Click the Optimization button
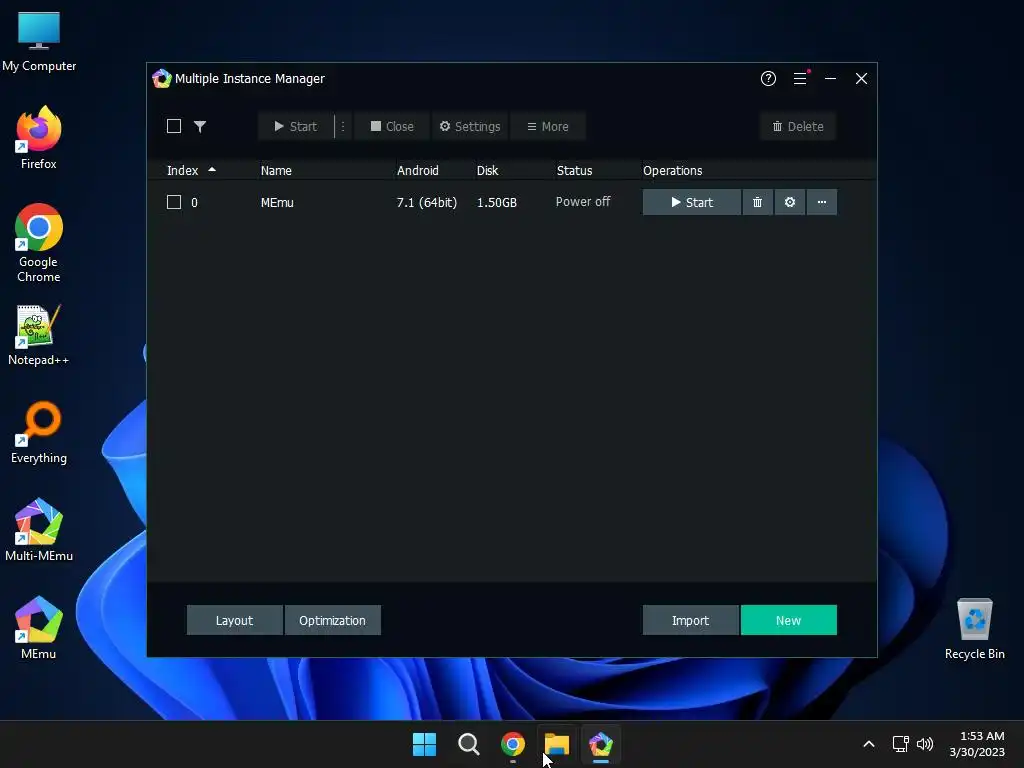 tap(332, 620)
